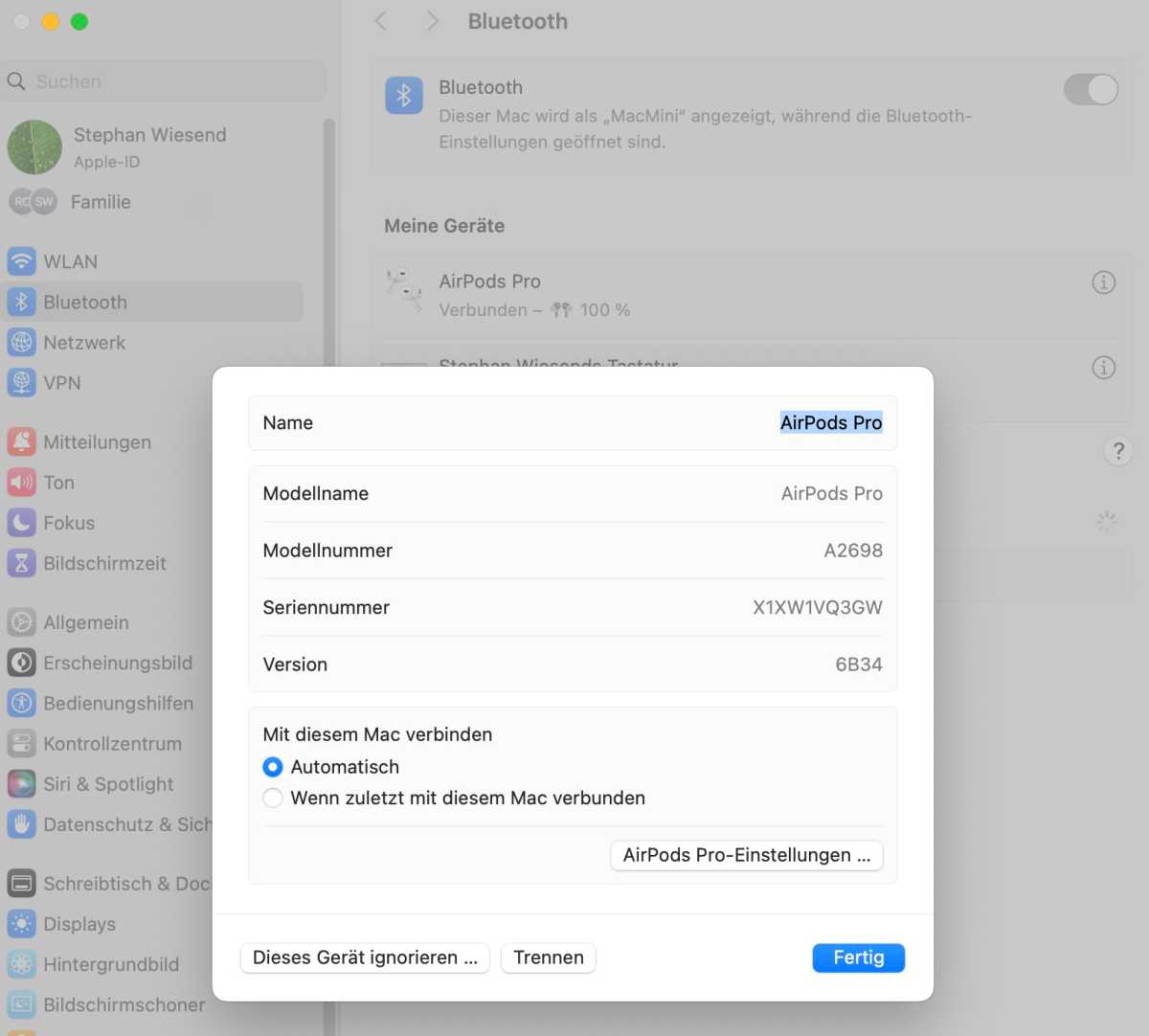The image size is (1149, 1036).
Task: Select Siri & Spotlight in sidebar
Action: 108,784
